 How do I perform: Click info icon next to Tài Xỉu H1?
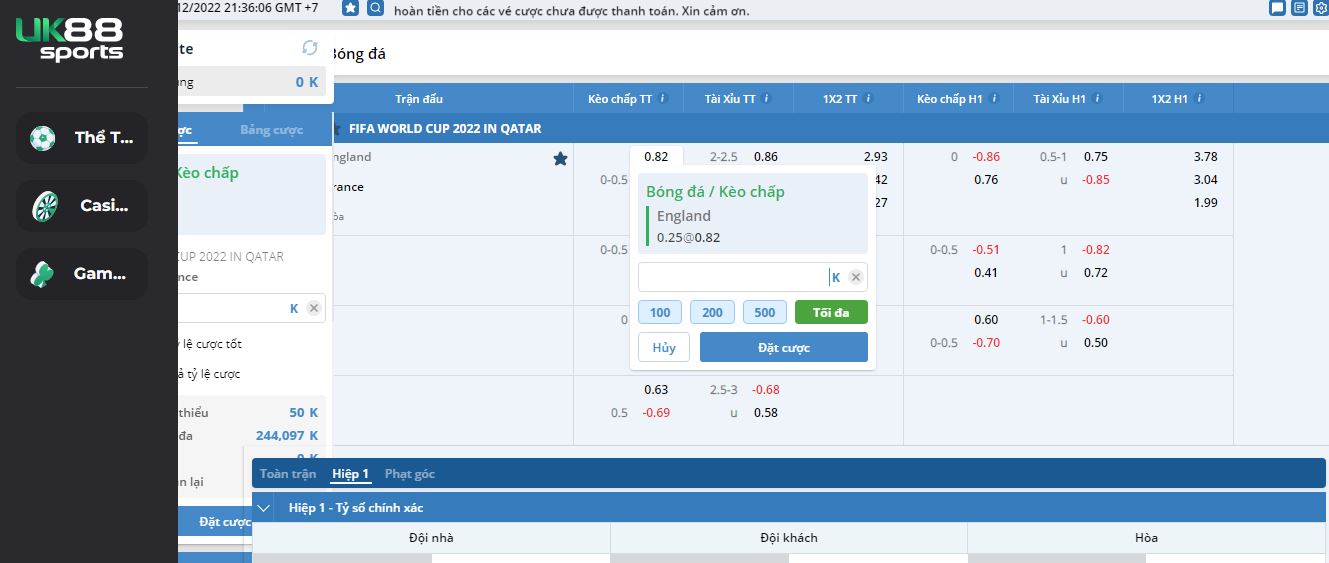(x=1097, y=99)
